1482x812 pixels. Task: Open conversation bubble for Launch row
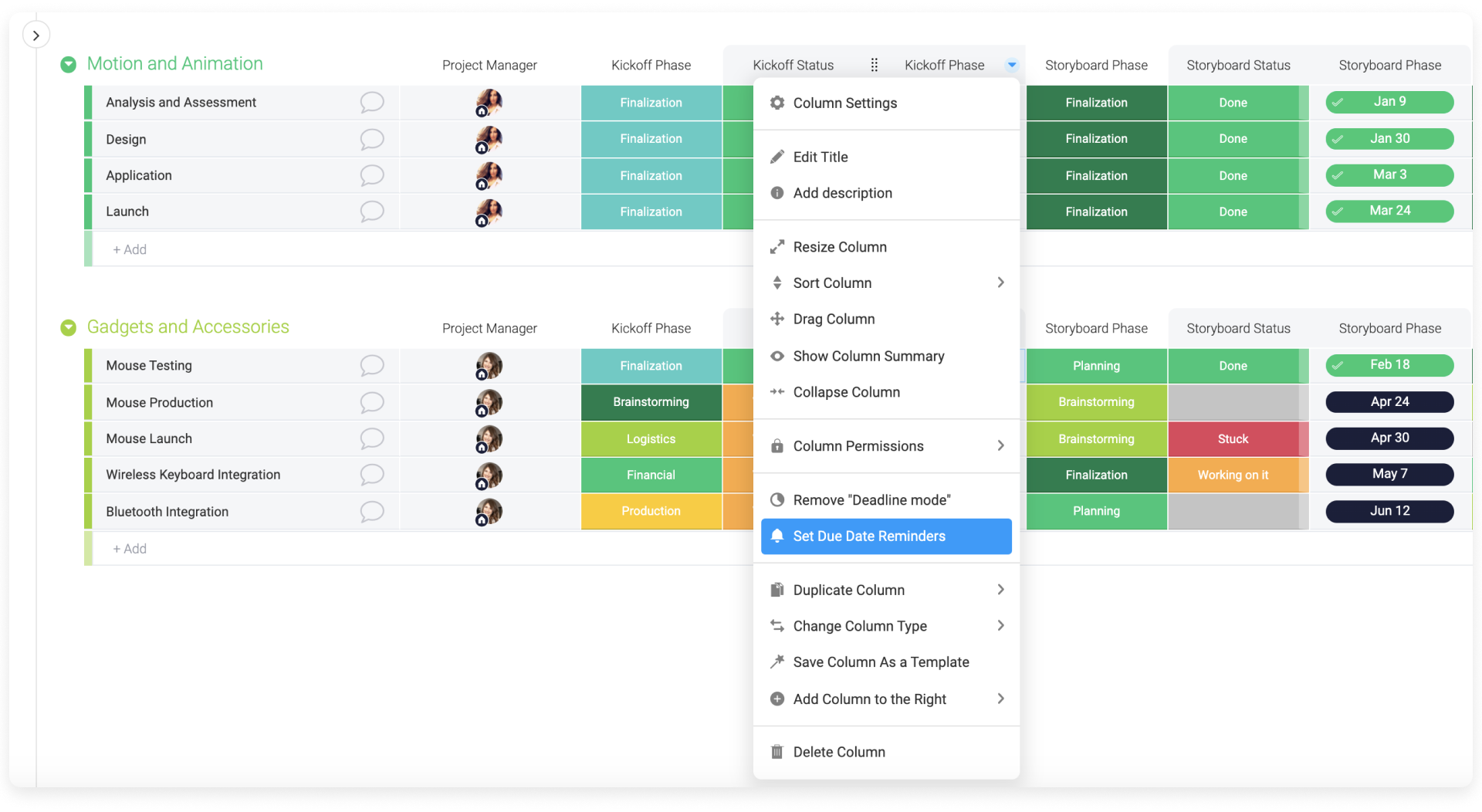(372, 211)
